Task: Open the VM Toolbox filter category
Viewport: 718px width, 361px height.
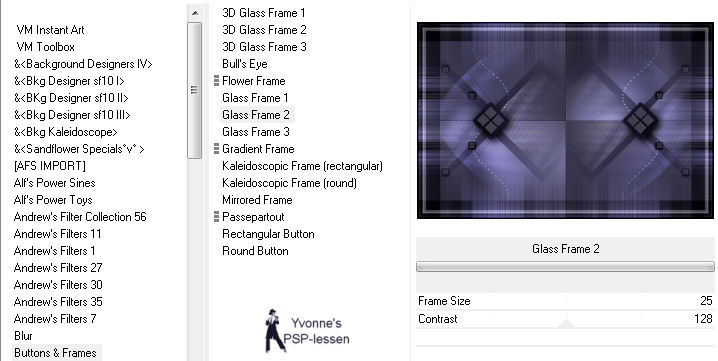Action: coord(45,47)
